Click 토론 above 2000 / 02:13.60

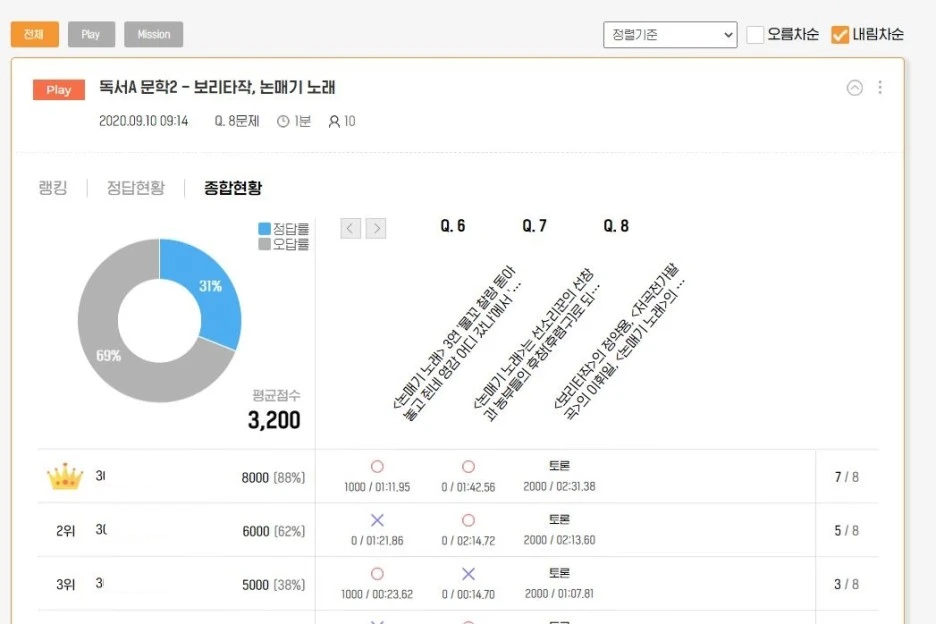point(559,520)
